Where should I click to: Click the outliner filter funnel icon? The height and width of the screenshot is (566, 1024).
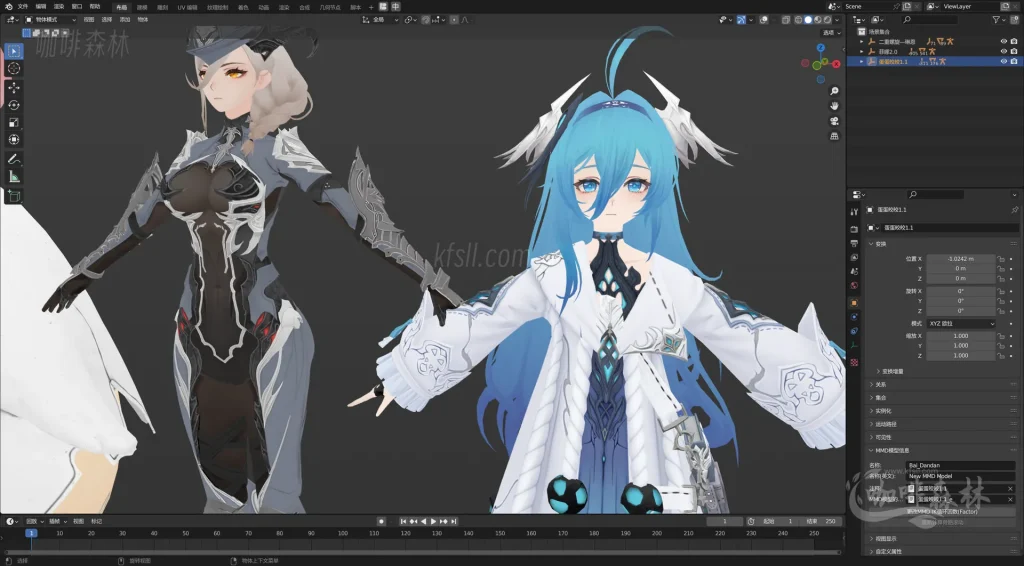click(997, 20)
